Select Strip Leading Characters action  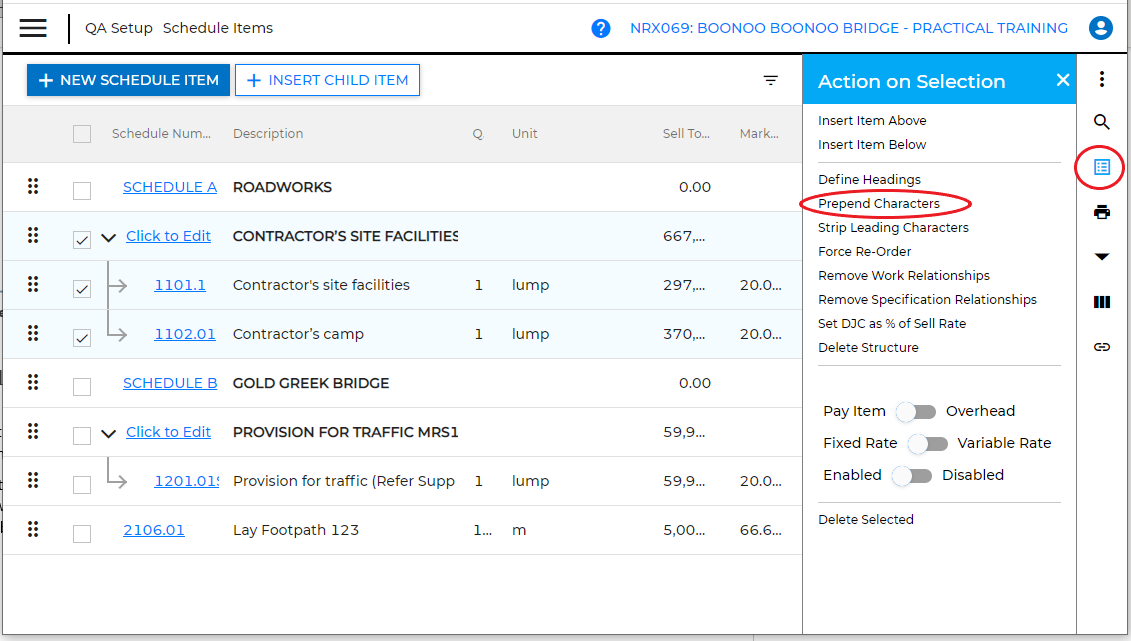point(893,227)
